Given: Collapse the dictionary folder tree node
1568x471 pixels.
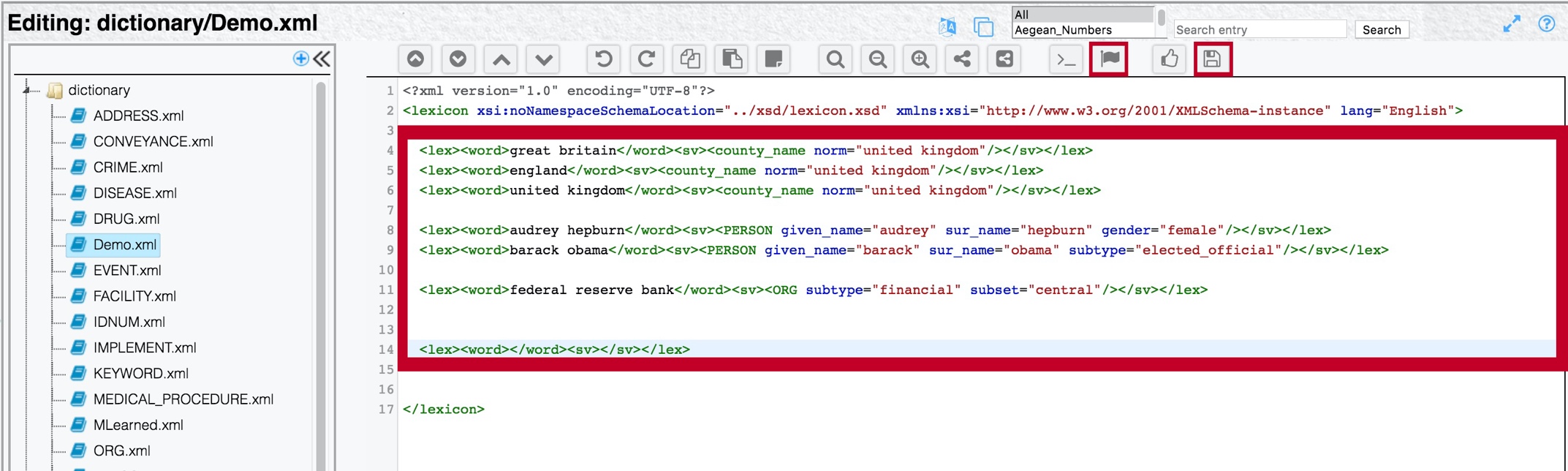Looking at the screenshot, I should (x=27, y=90).
